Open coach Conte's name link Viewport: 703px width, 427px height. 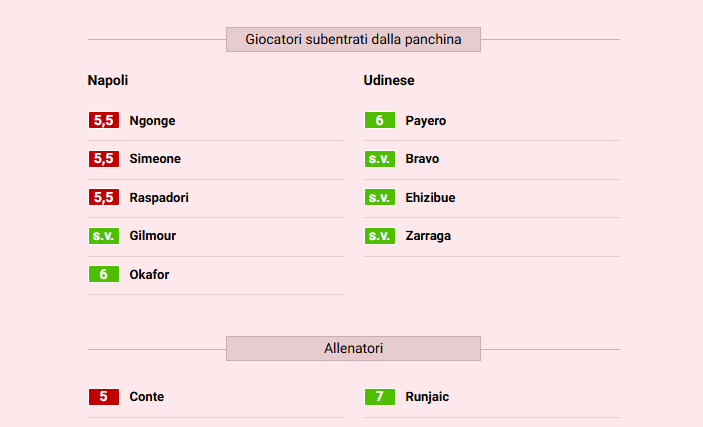[147, 397]
